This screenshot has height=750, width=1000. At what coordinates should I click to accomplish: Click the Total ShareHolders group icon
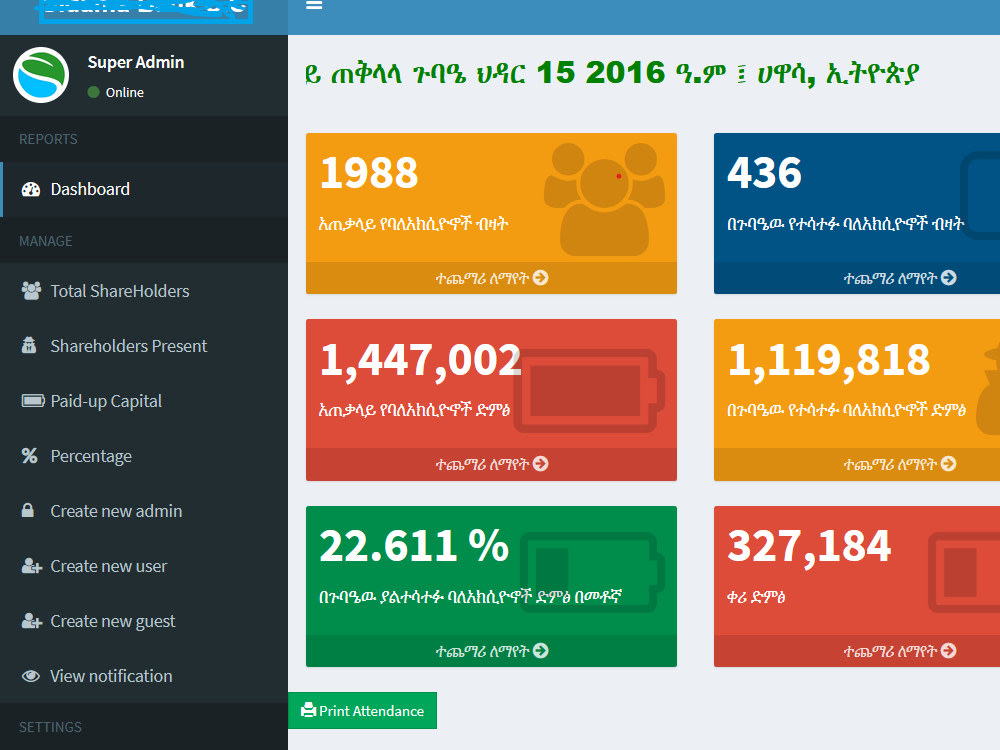tap(31, 291)
